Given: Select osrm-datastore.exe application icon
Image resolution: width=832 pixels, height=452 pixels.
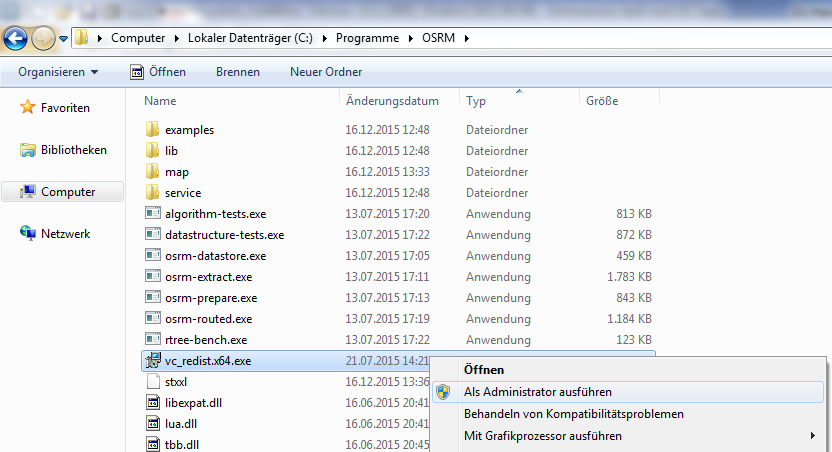Looking at the screenshot, I should (153, 255).
